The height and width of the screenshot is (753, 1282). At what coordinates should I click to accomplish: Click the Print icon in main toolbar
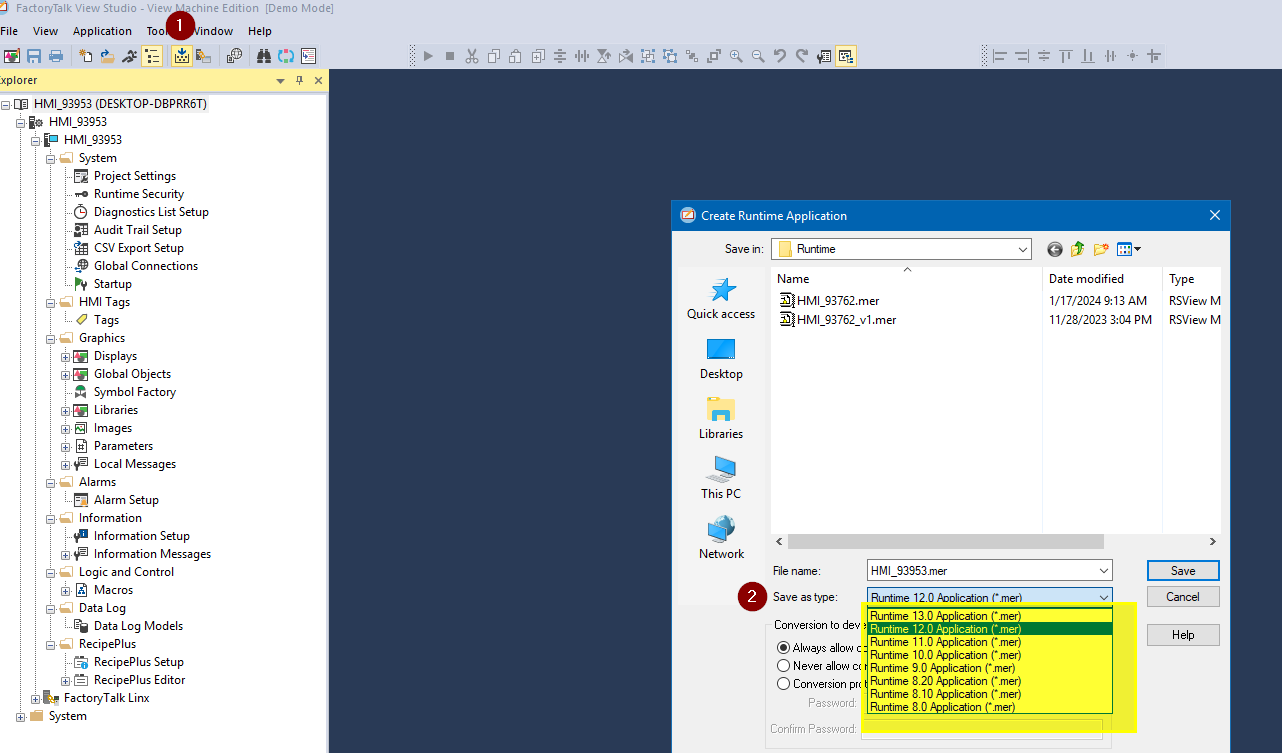pyautogui.click(x=56, y=56)
